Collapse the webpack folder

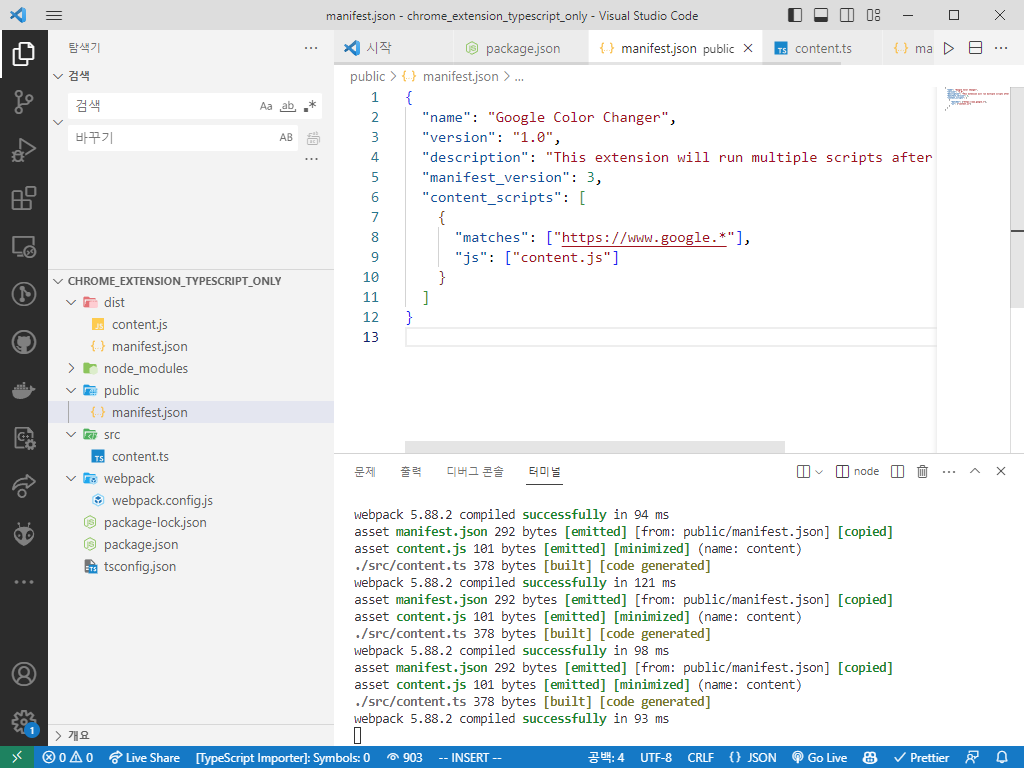coord(71,479)
